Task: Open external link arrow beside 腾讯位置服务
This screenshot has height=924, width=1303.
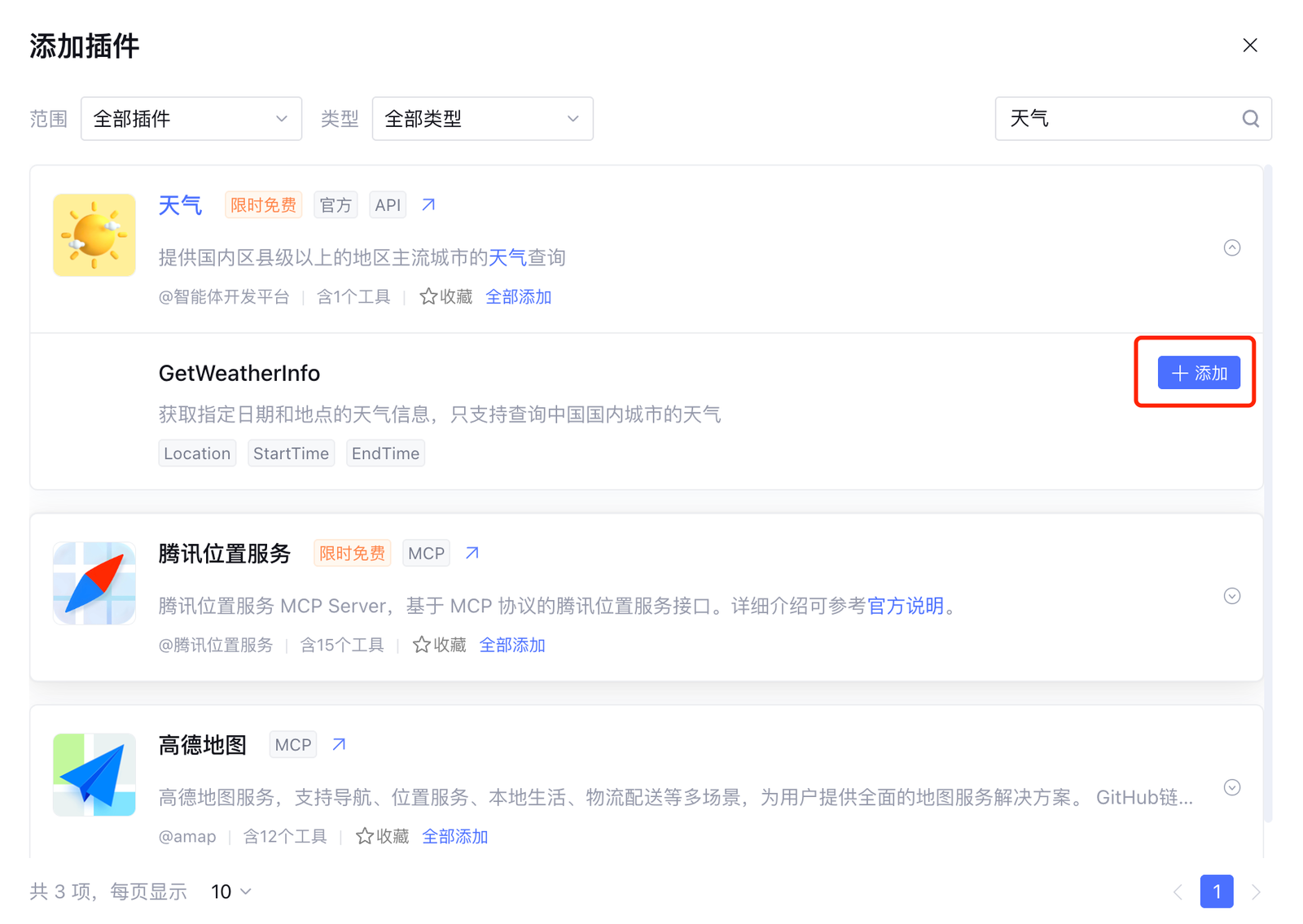Action: [x=472, y=554]
